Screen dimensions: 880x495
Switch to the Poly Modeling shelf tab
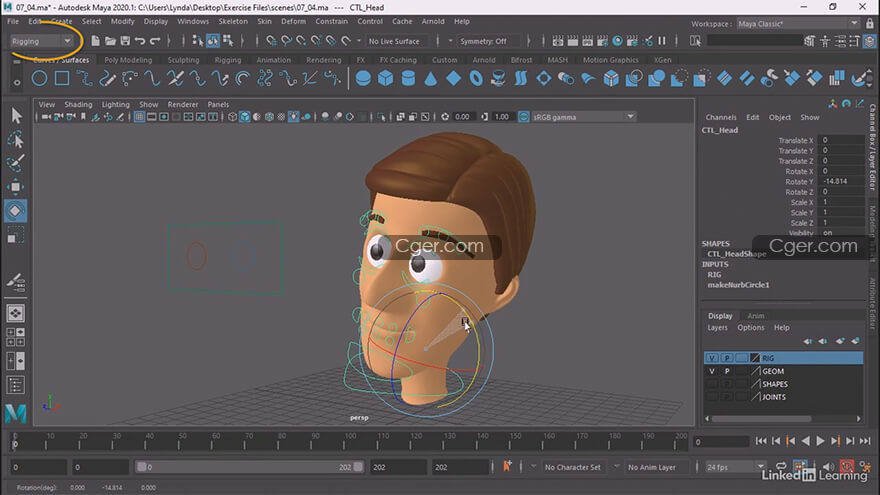pos(127,60)
